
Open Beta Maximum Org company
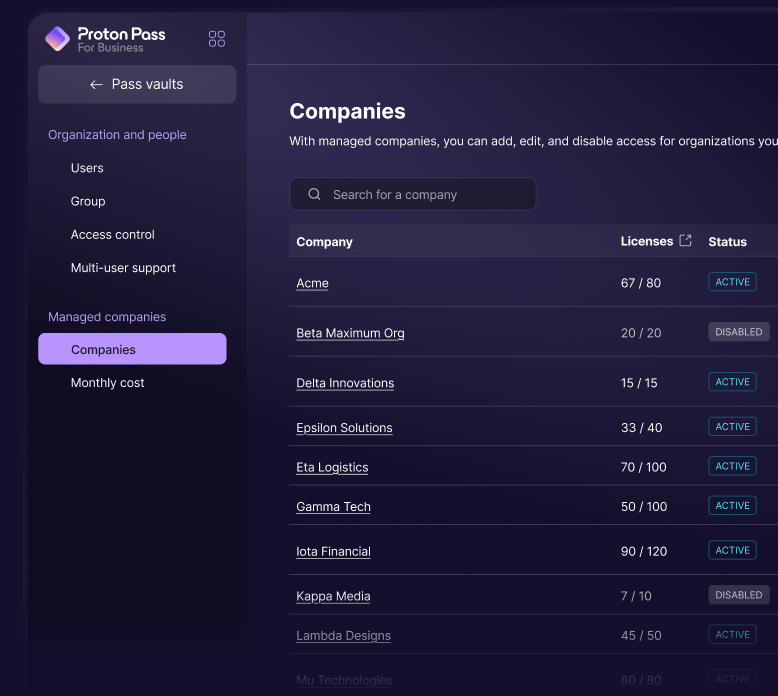tap(350, 333)
